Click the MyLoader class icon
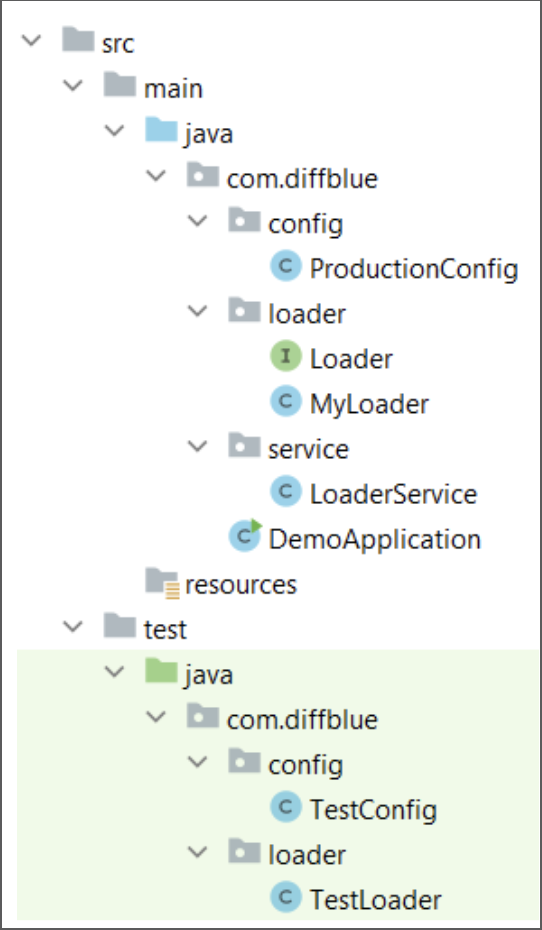 [286, 402]
